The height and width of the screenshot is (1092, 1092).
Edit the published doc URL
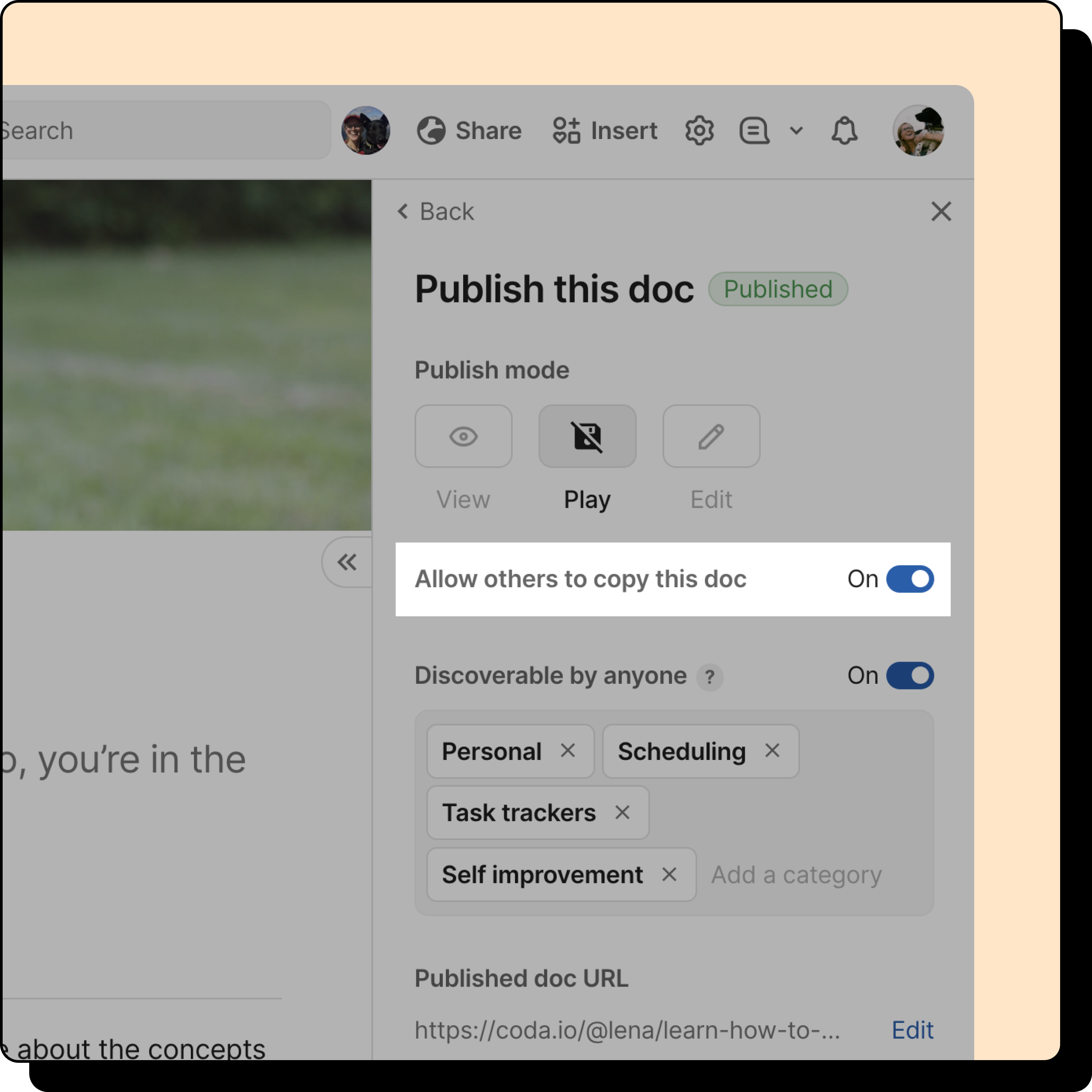(912, 1030)
